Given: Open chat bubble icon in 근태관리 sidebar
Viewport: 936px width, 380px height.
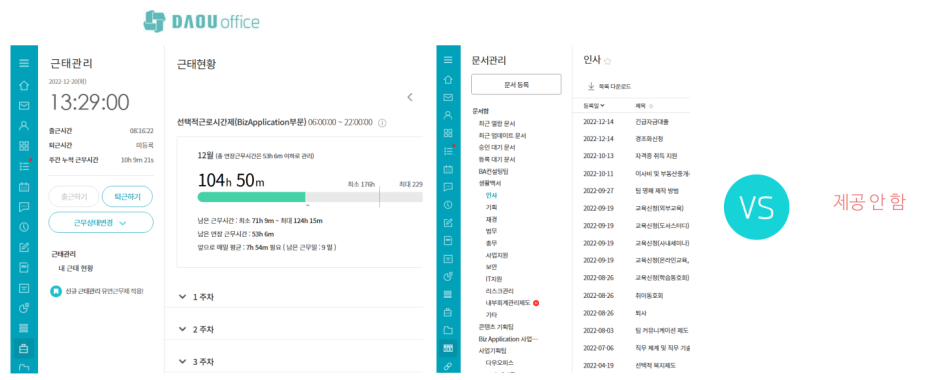Looking at the screenshot, I should pos(24,207).
